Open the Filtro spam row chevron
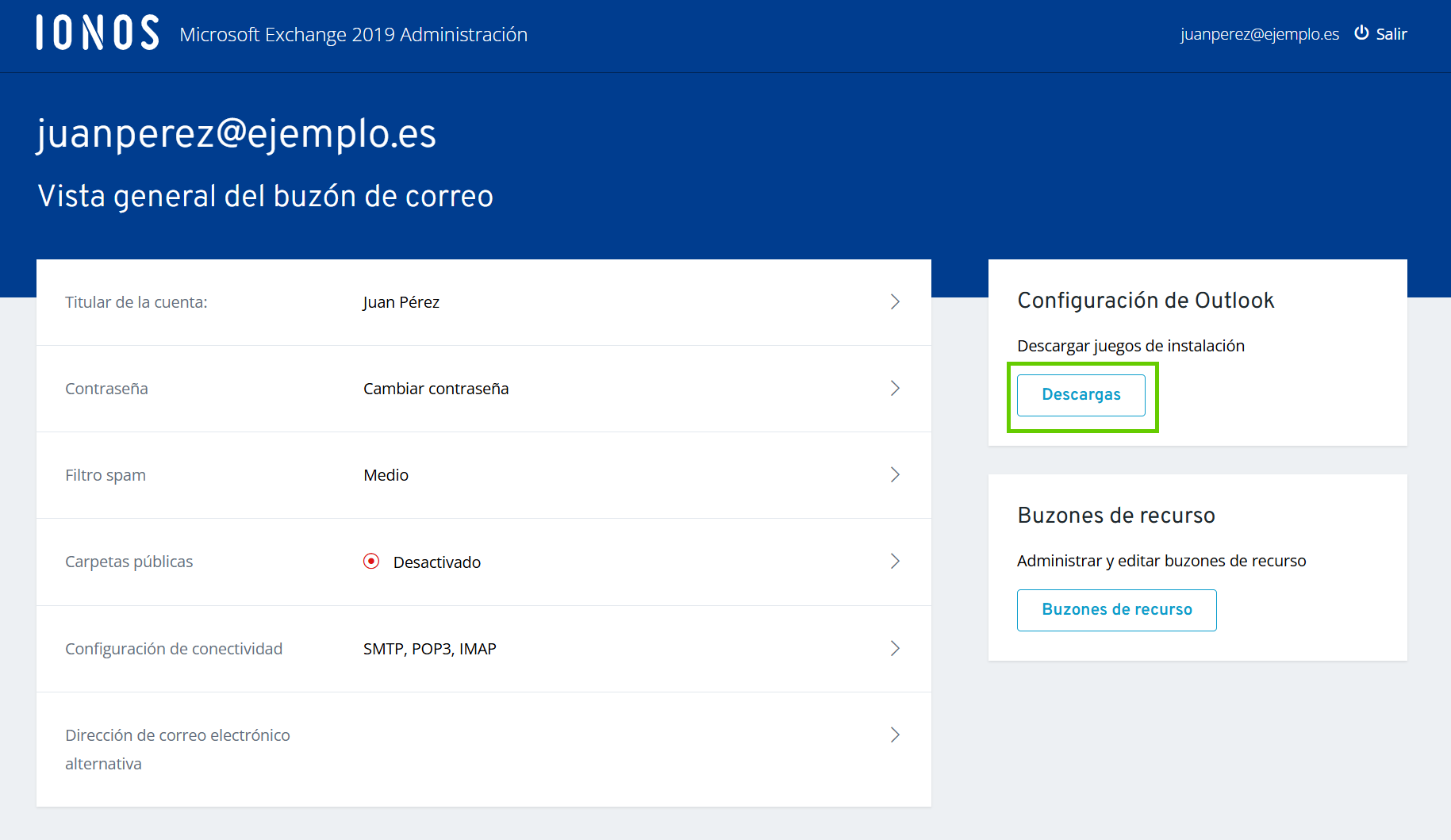The height and width of the screenshot is (840, 1451). click(x=895, y=474)
